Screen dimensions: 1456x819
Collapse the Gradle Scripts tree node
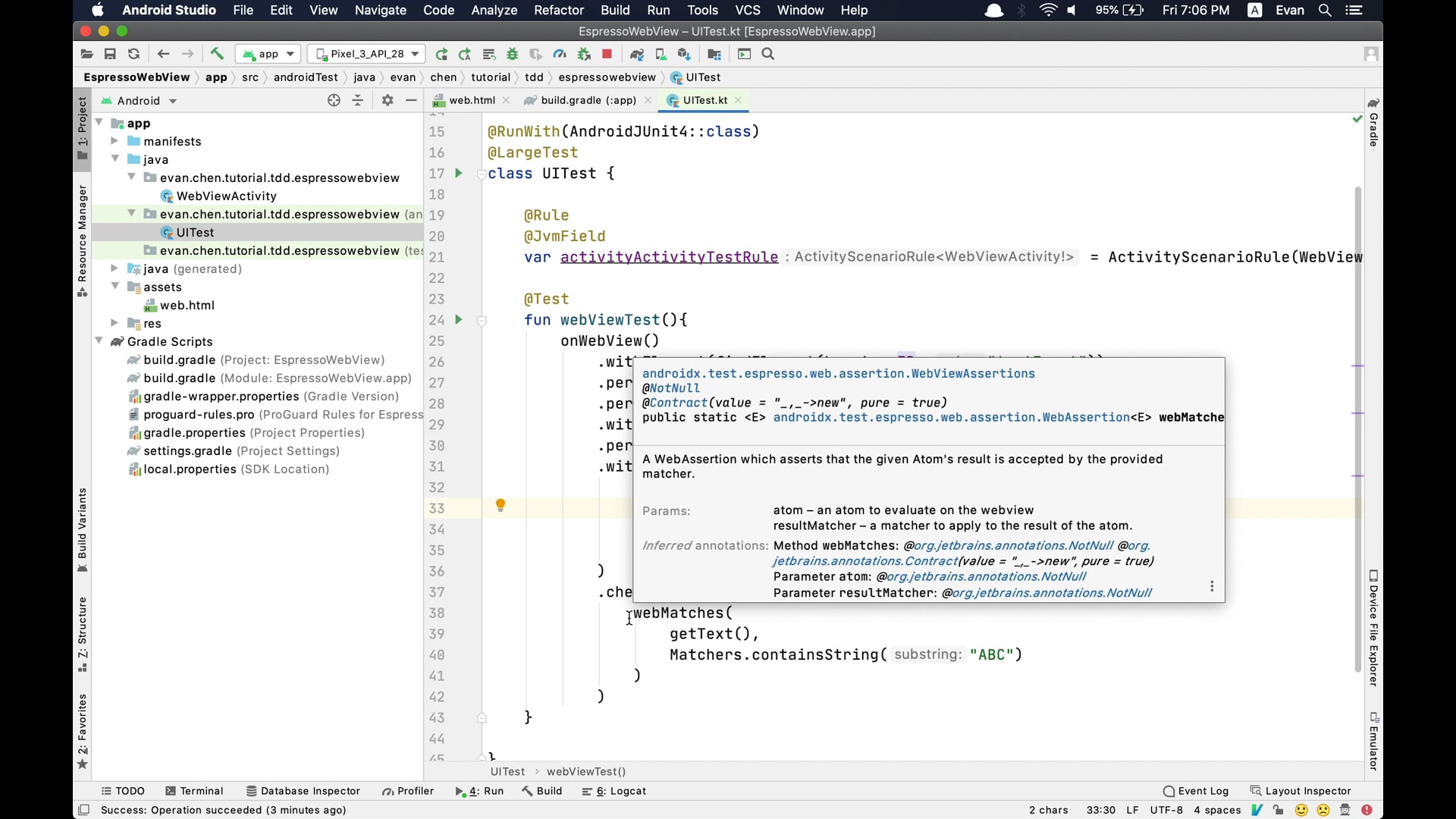pos(99,341)
